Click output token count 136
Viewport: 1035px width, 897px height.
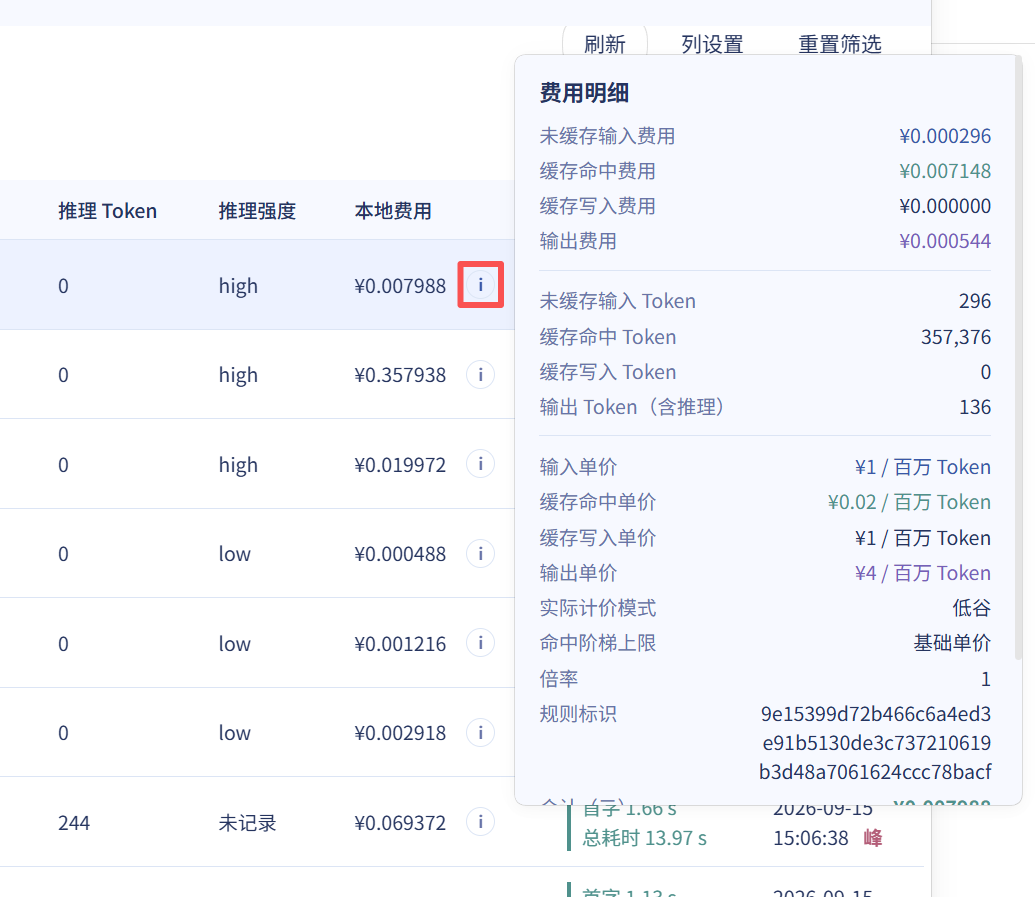(x=975, y=407)
